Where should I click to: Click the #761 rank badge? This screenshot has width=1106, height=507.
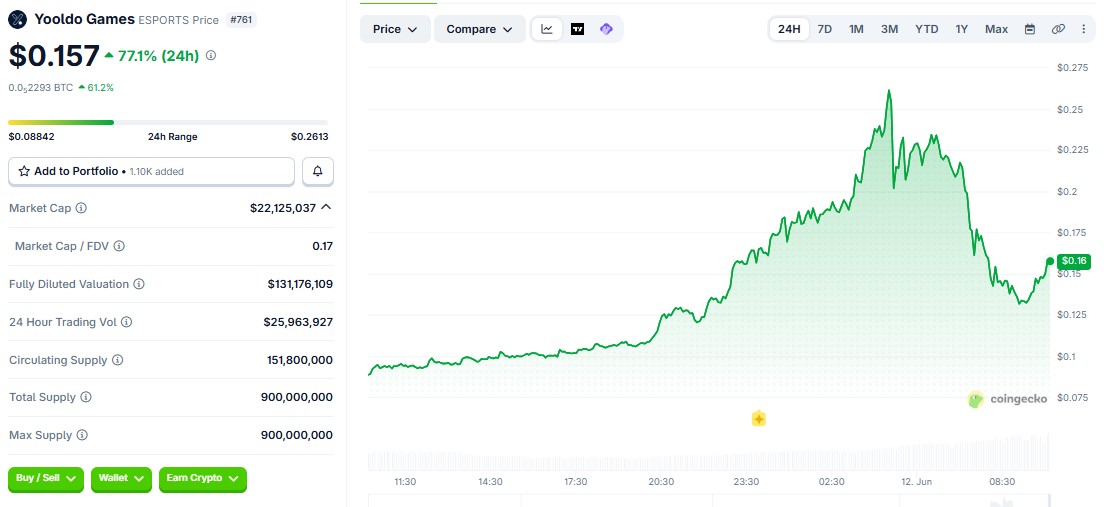tap(242, 20)
